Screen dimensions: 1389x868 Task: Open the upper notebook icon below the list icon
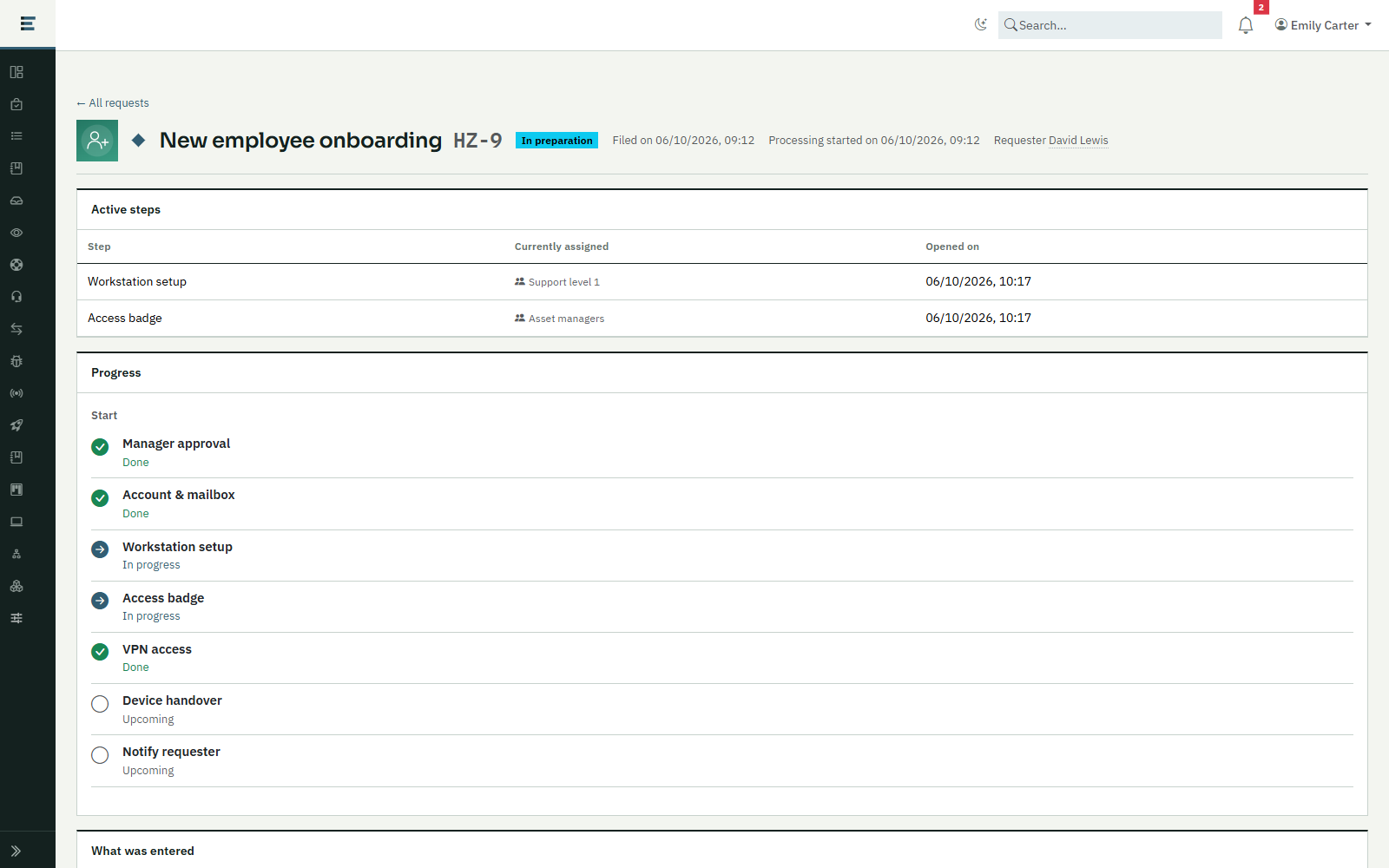click(16, 168)
